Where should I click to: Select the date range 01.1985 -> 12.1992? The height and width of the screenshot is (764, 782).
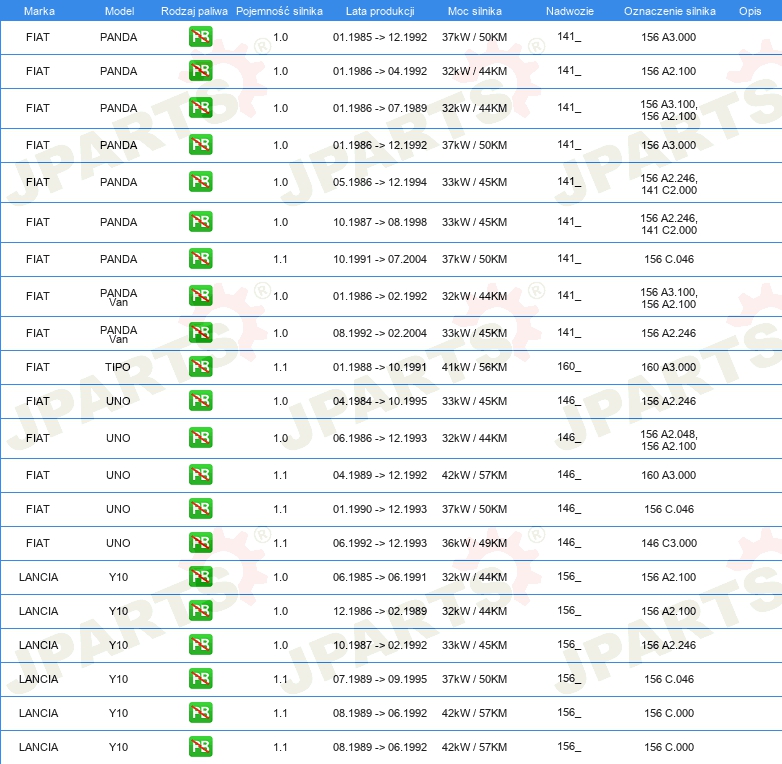(x=380, y=37)
